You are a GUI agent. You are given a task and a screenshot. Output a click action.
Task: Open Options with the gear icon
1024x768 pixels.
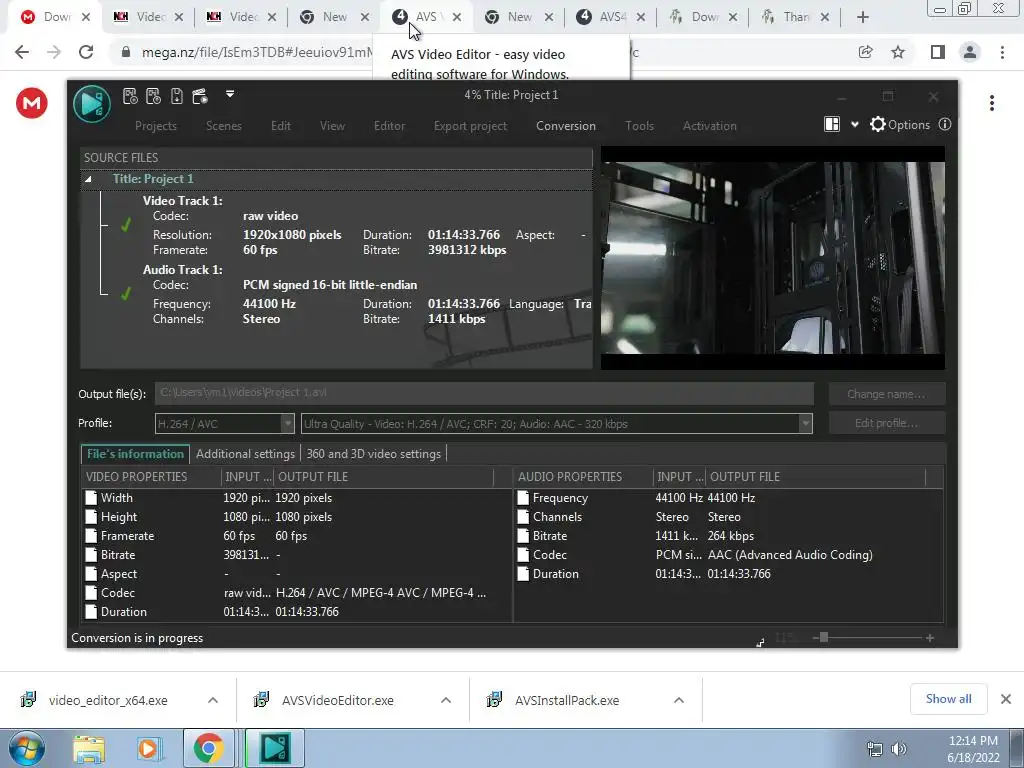pyautogui.click(x=899, y=124)
